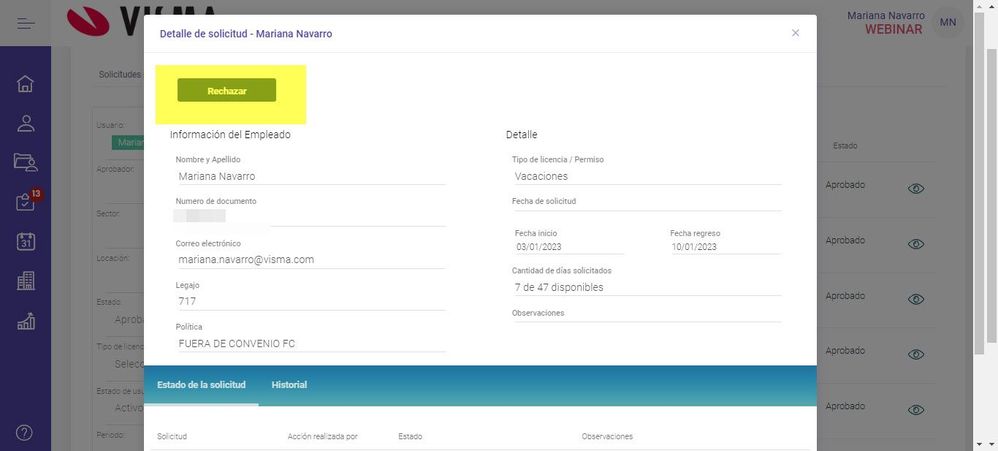
Task: Open tasks icon with 13 badge
Action: [x=26, y=201]
